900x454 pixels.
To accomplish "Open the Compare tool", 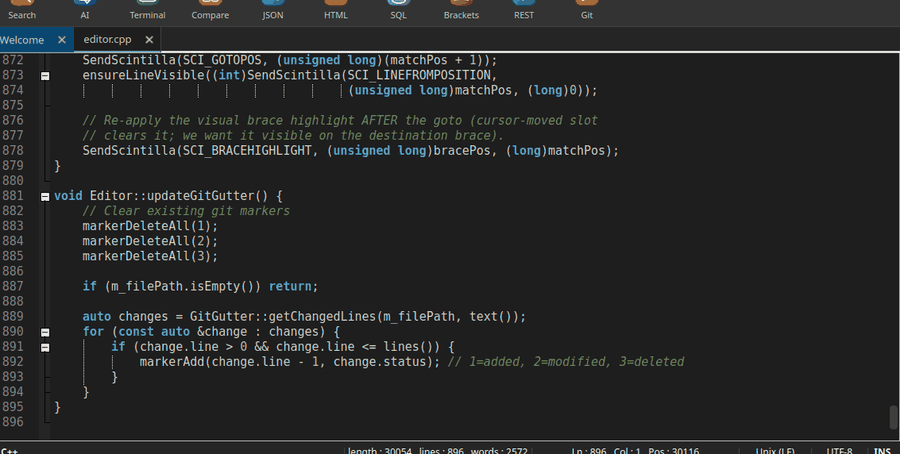I will click(210, 10).
